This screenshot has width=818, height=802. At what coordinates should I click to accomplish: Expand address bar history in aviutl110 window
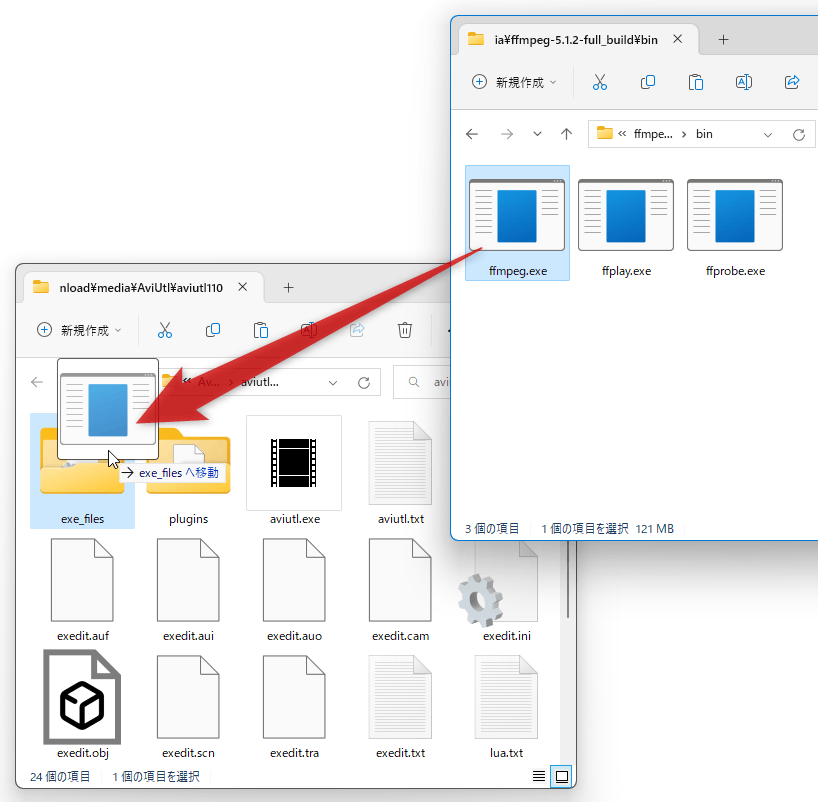tap(332, 382)
